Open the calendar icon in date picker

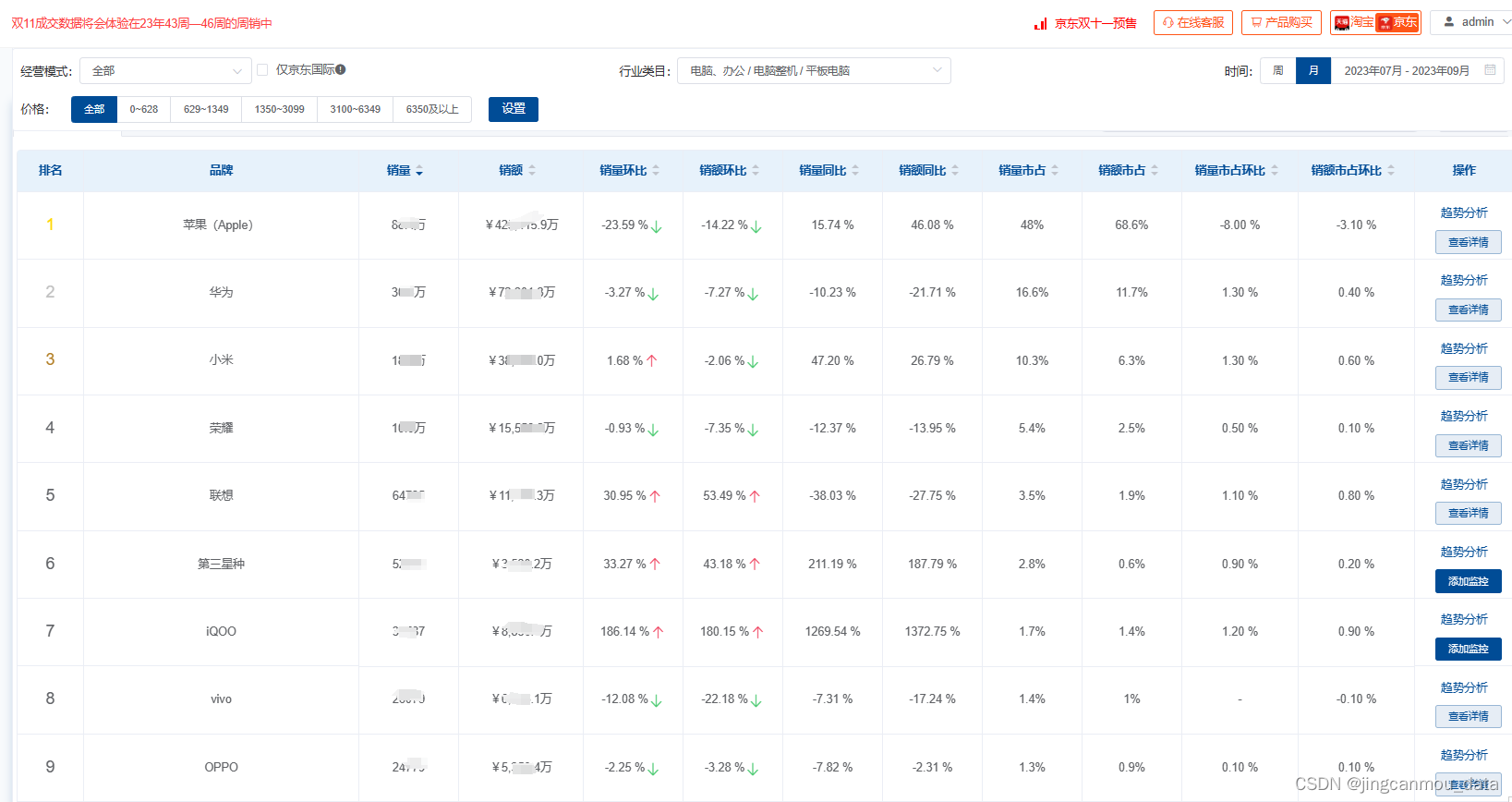[x=1490, y=70]
